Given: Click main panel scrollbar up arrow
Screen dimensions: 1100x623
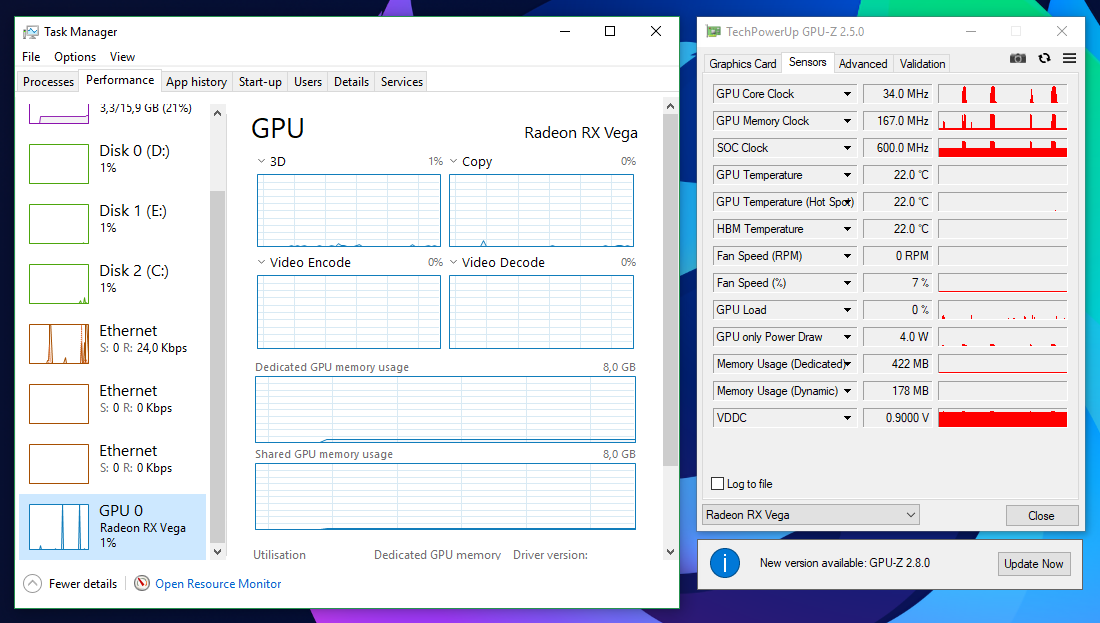Looking at the screenshot, I should pyautogui.click(x=670, y=106).
